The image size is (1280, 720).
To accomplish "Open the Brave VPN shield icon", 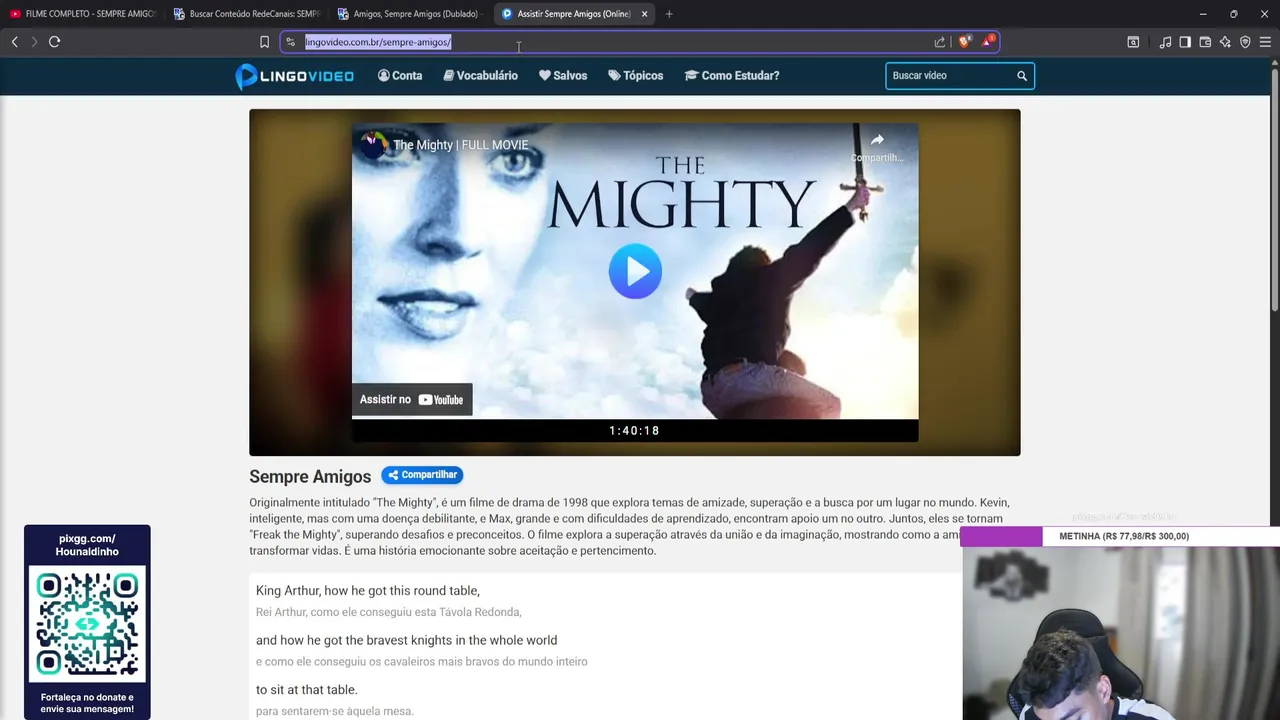I will tap(1245, 42).
